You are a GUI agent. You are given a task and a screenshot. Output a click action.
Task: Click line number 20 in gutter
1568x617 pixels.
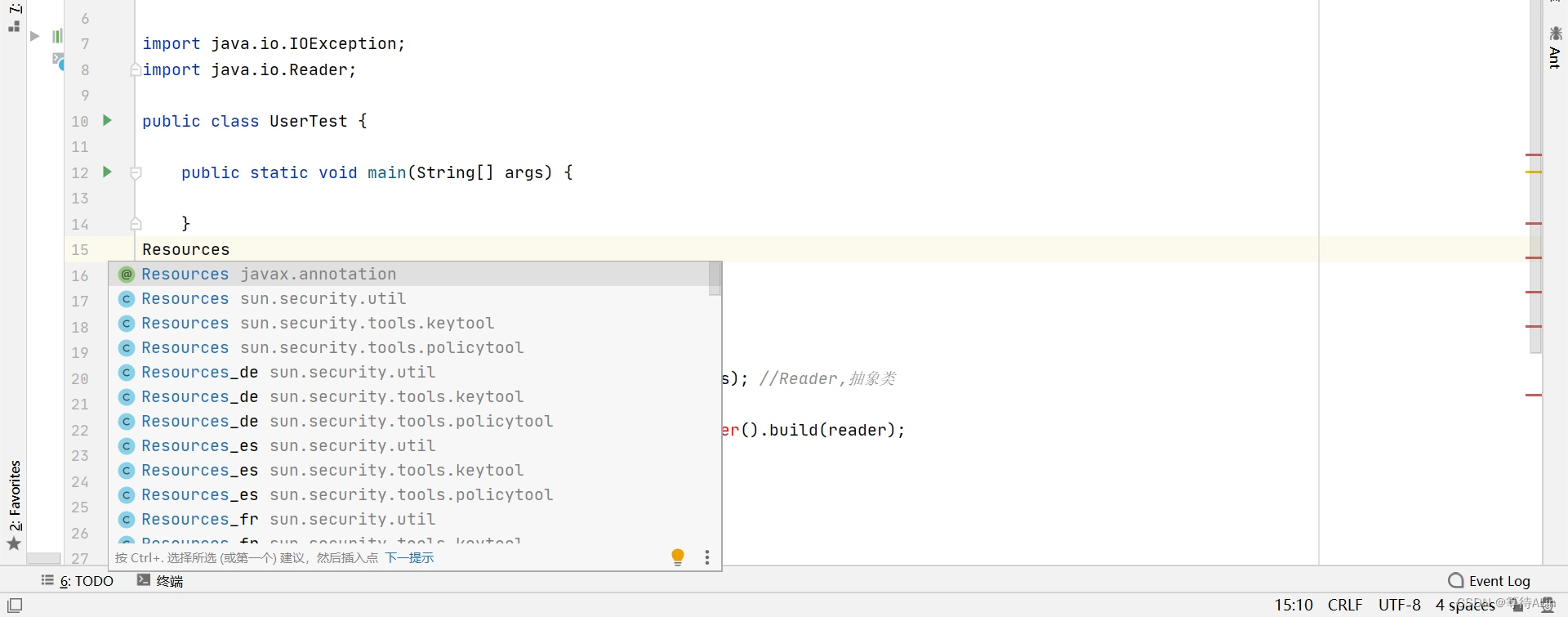(x=79, y=378)
